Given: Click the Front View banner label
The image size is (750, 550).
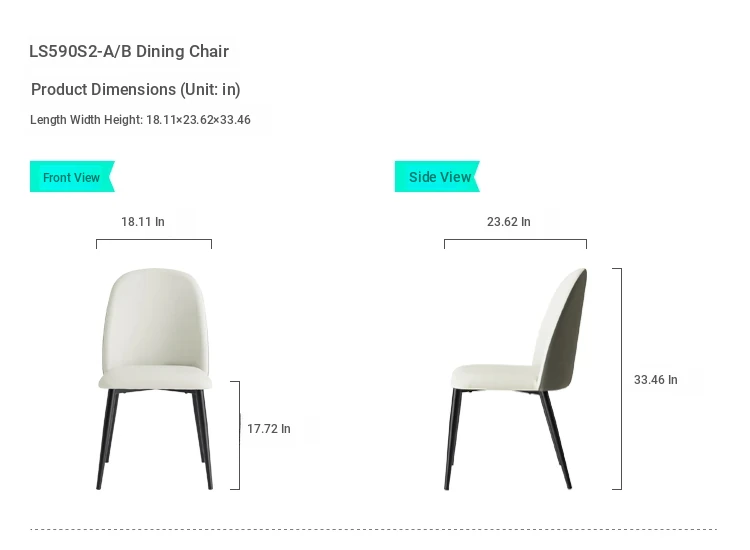Looking at the screenshot, I should (x=72, y=177).
